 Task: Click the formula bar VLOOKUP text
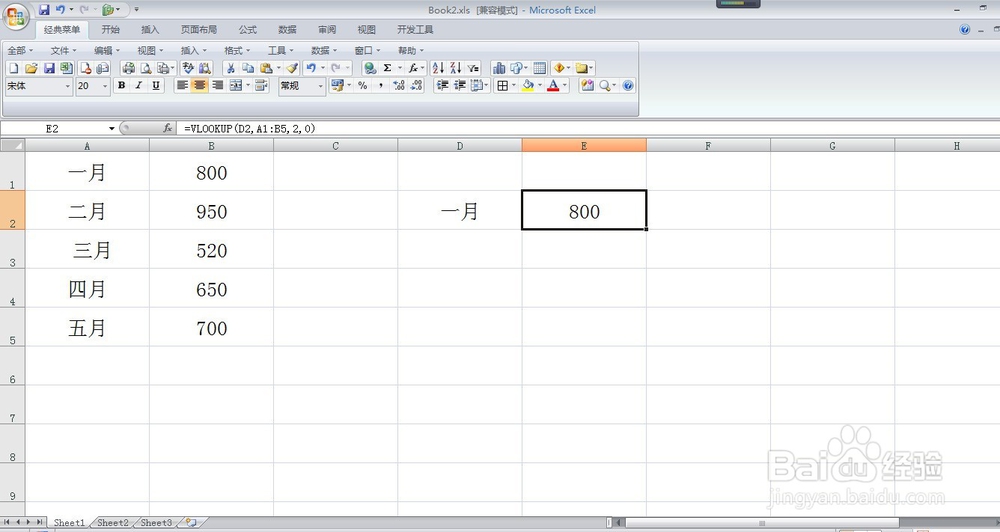[x=249, y=129]
